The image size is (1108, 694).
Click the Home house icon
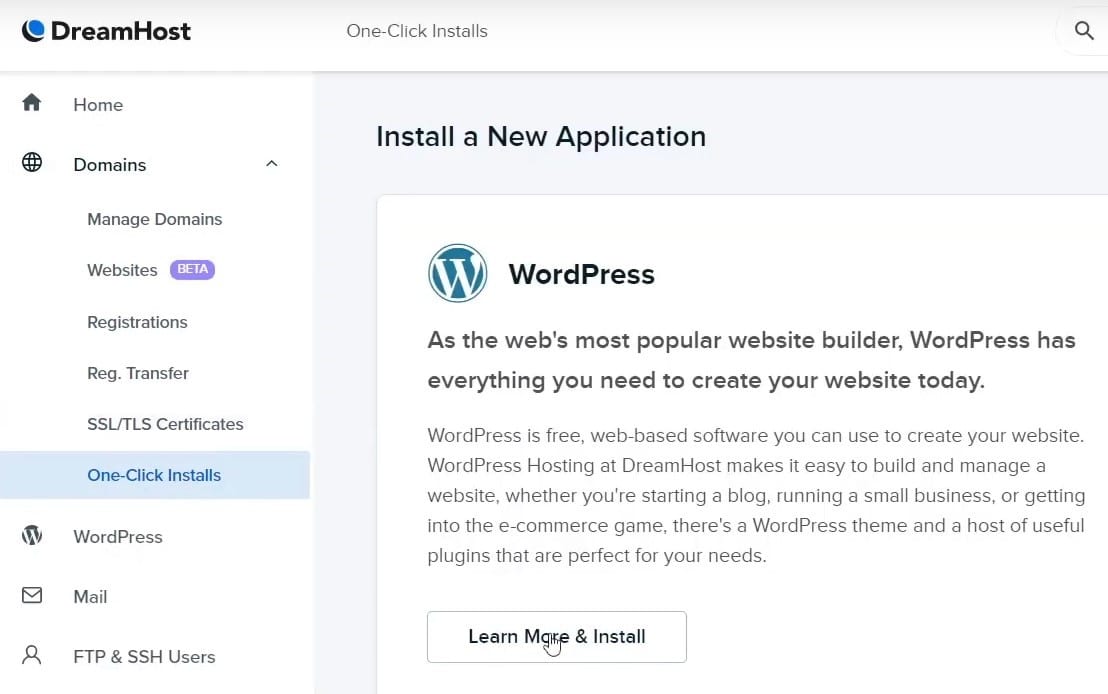32,103
